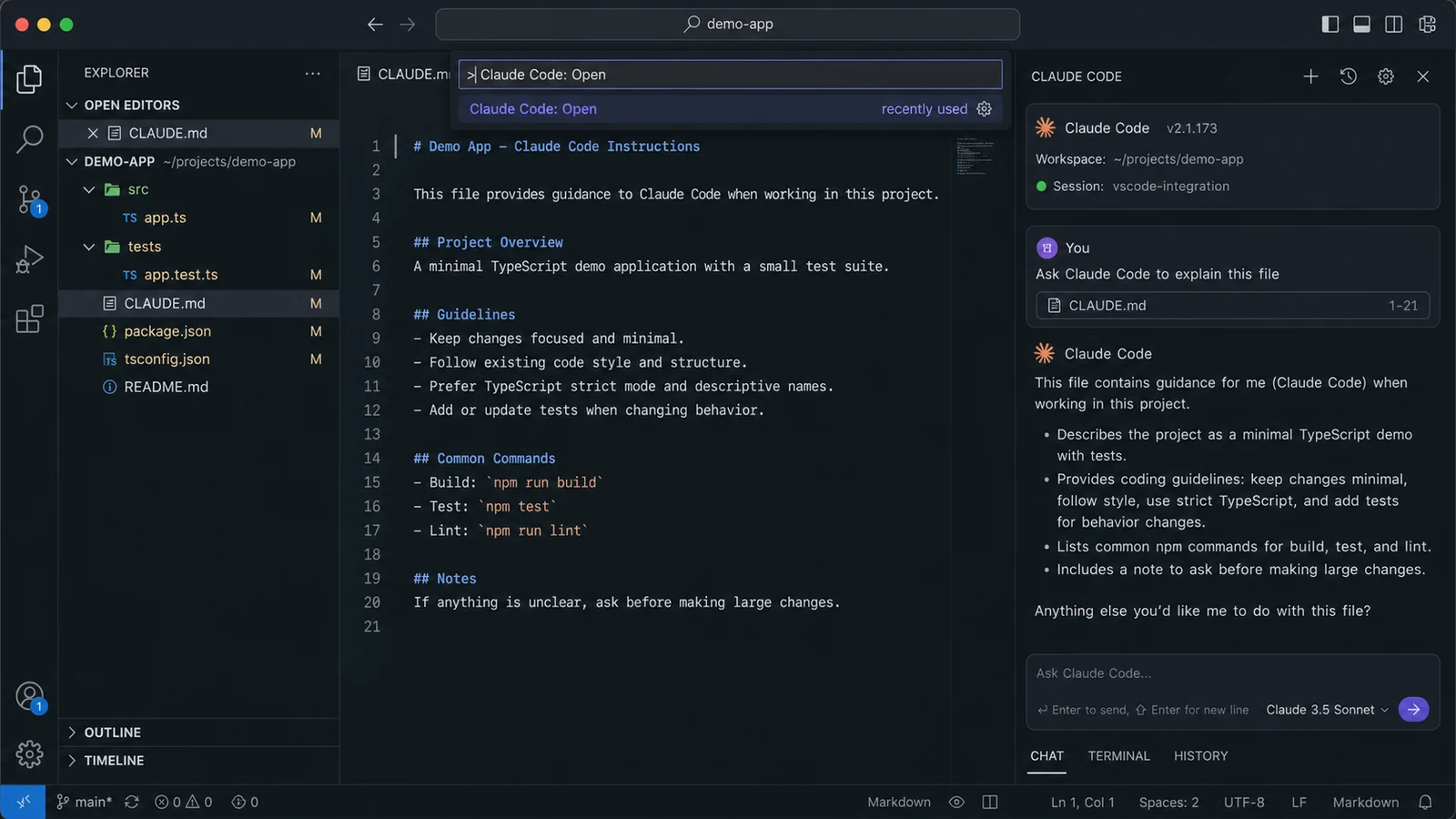Collapse the tests folder
Image resolution: width=1456 pixels, height=819 pixels.
[x=89, y=247]
